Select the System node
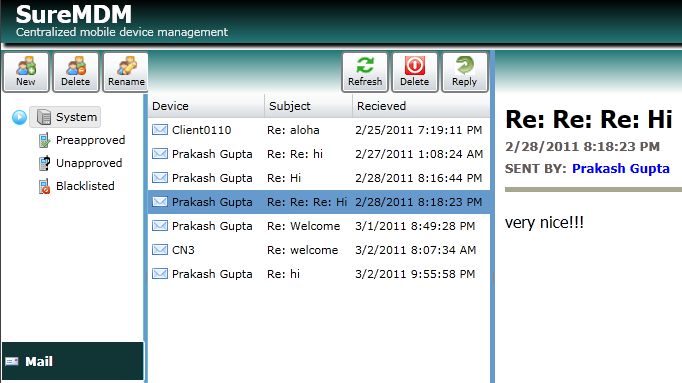682x383 pixels. tap(65, 117)
